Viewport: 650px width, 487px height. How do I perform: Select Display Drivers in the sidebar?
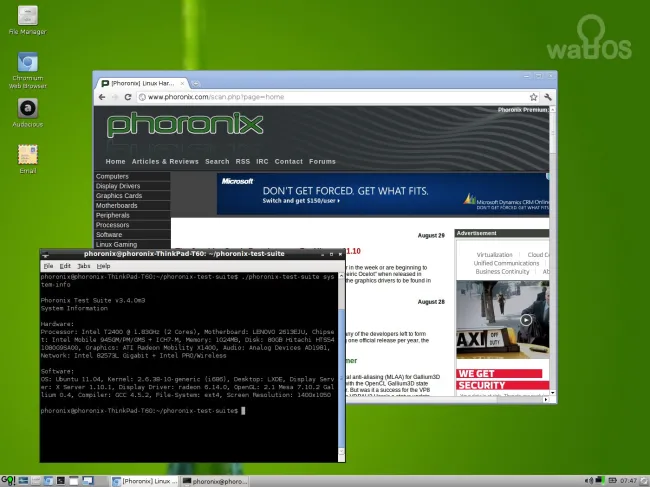132,186
